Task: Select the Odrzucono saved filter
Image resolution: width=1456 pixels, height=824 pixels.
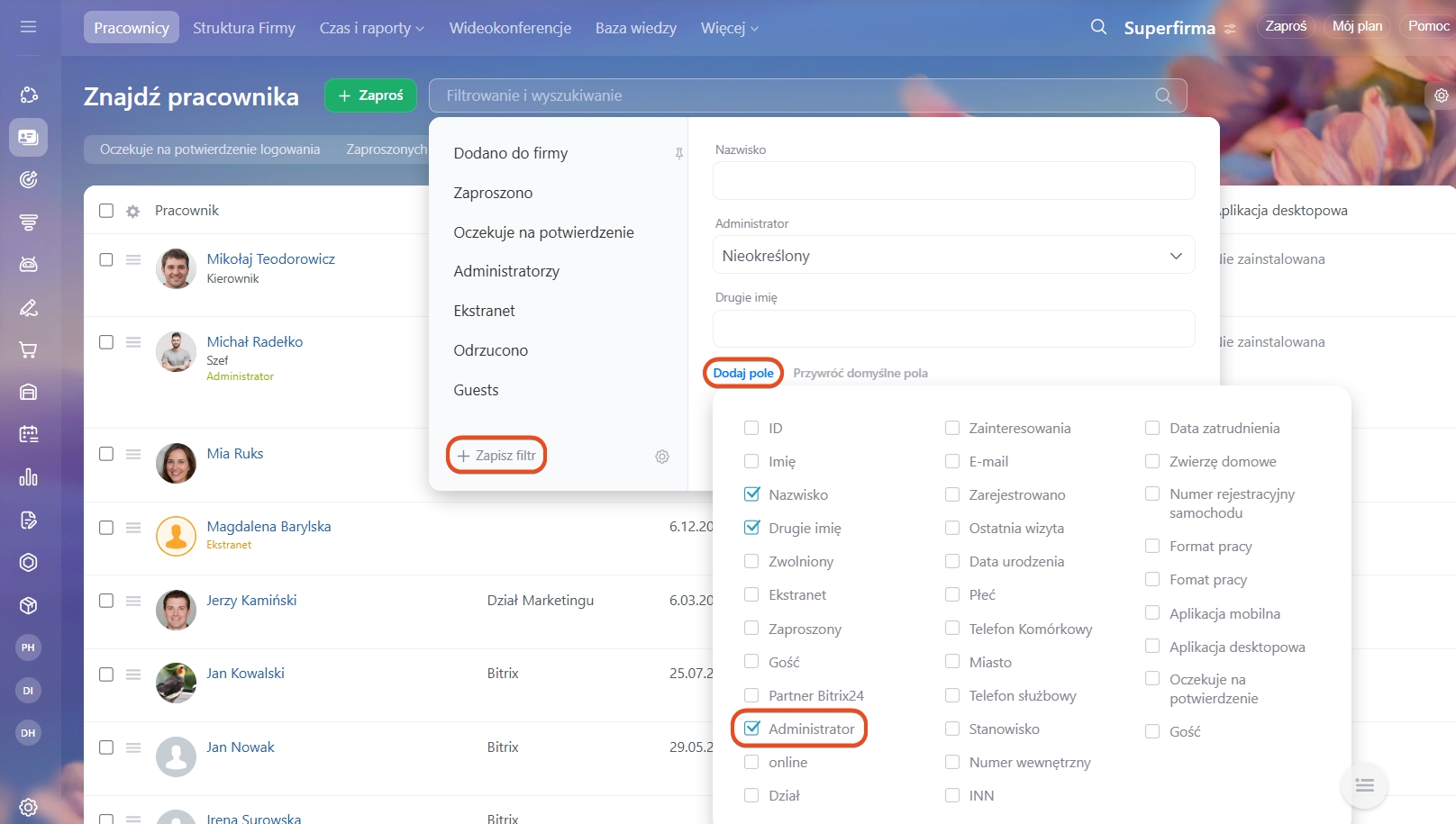Action: point(491,350)
